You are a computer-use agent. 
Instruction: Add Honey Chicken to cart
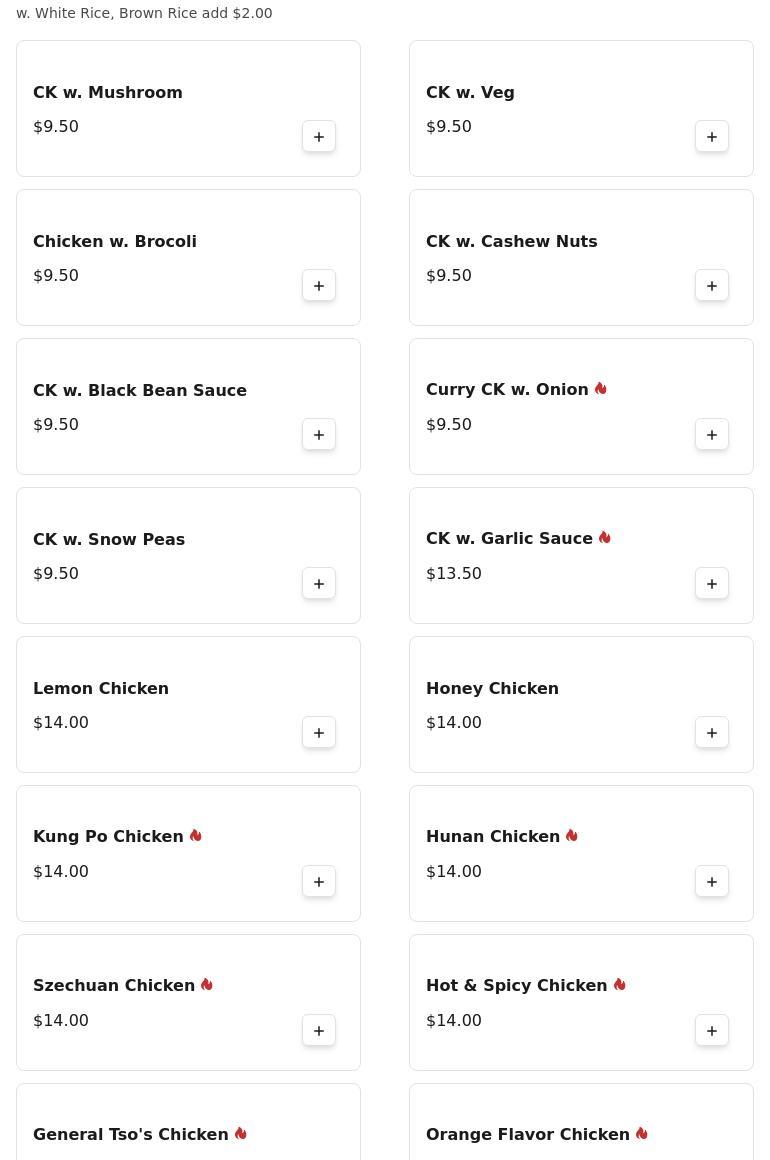pos(712,732)
